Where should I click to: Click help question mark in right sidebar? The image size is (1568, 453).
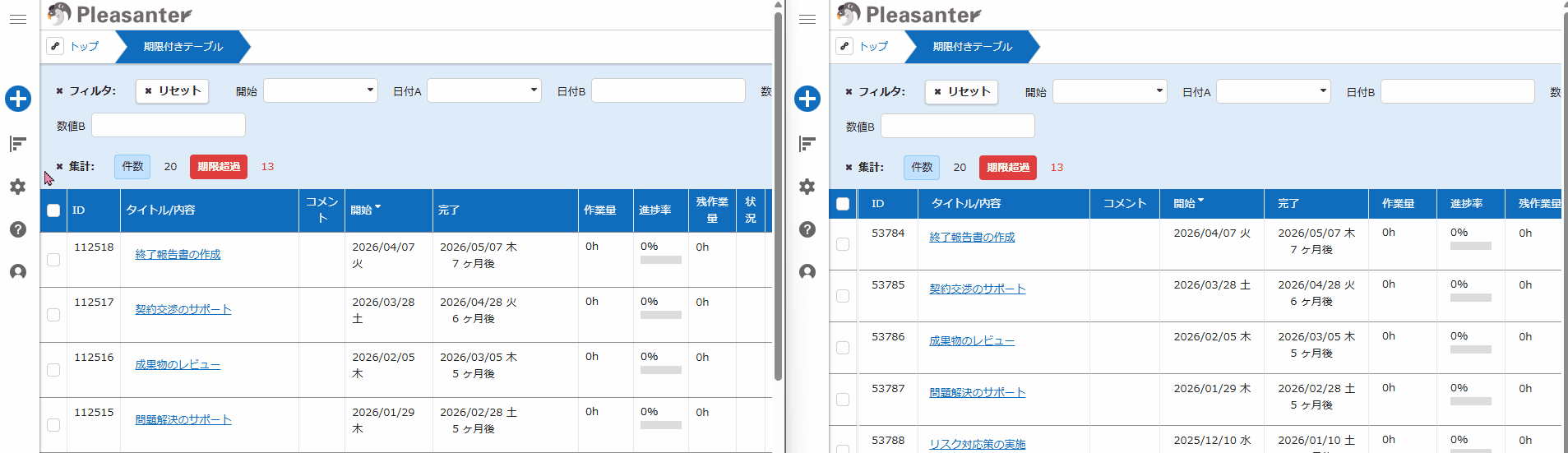tap(807, 229)
